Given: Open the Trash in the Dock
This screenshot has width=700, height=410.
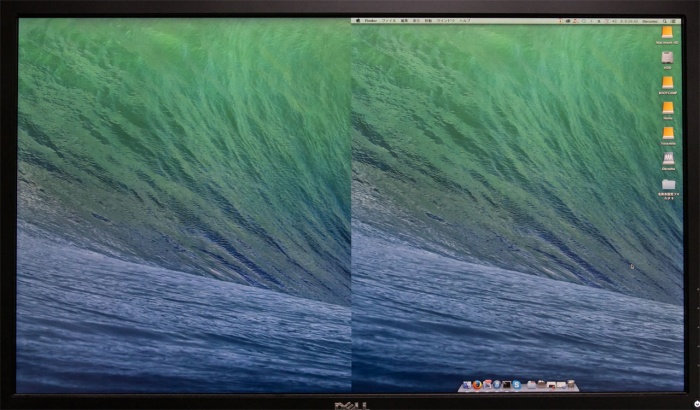Looking at the screenshot, I should pyautogui.click(x=571, y=385).
